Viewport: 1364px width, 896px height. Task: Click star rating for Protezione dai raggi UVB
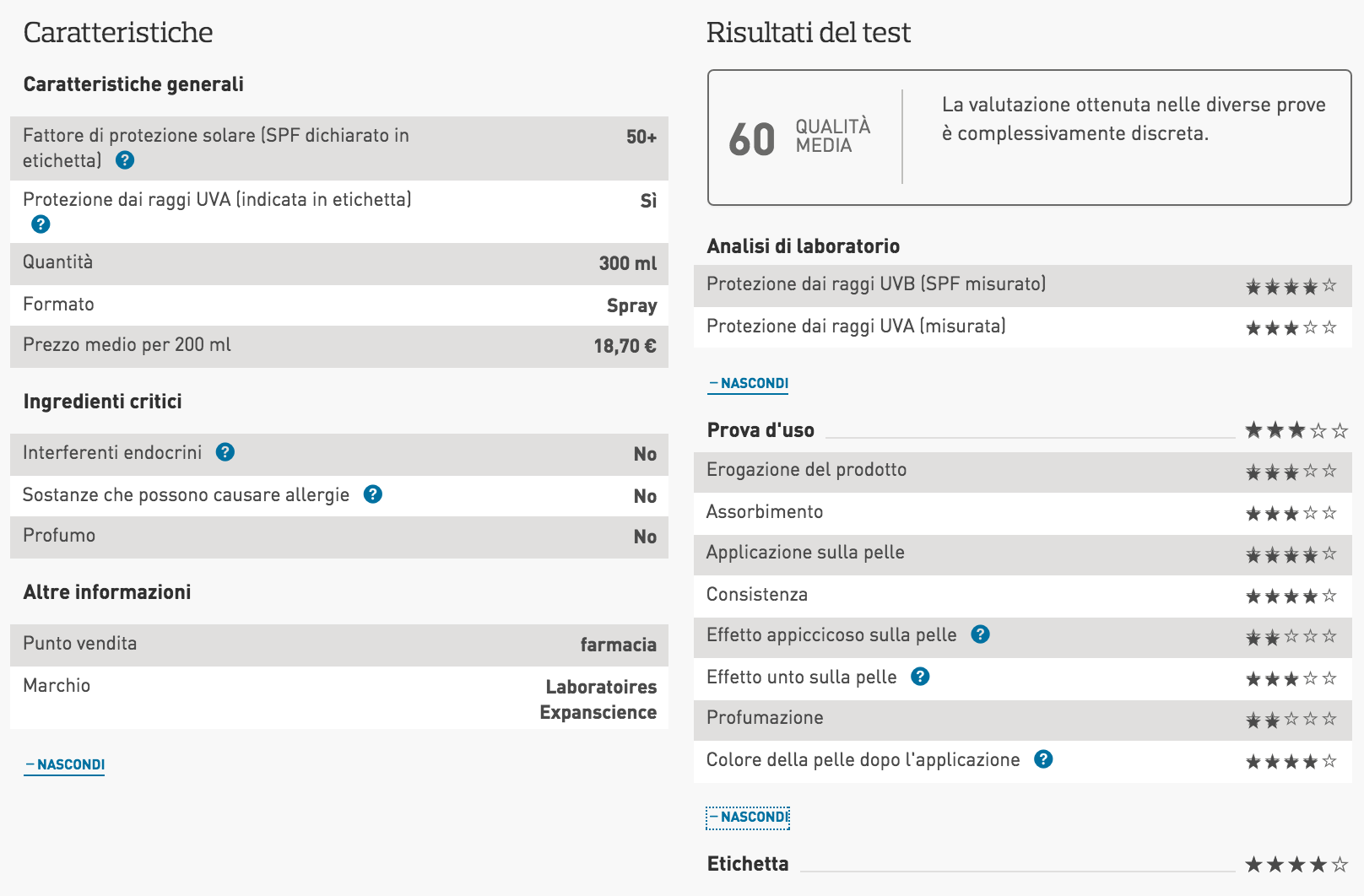coord(1291,286)
